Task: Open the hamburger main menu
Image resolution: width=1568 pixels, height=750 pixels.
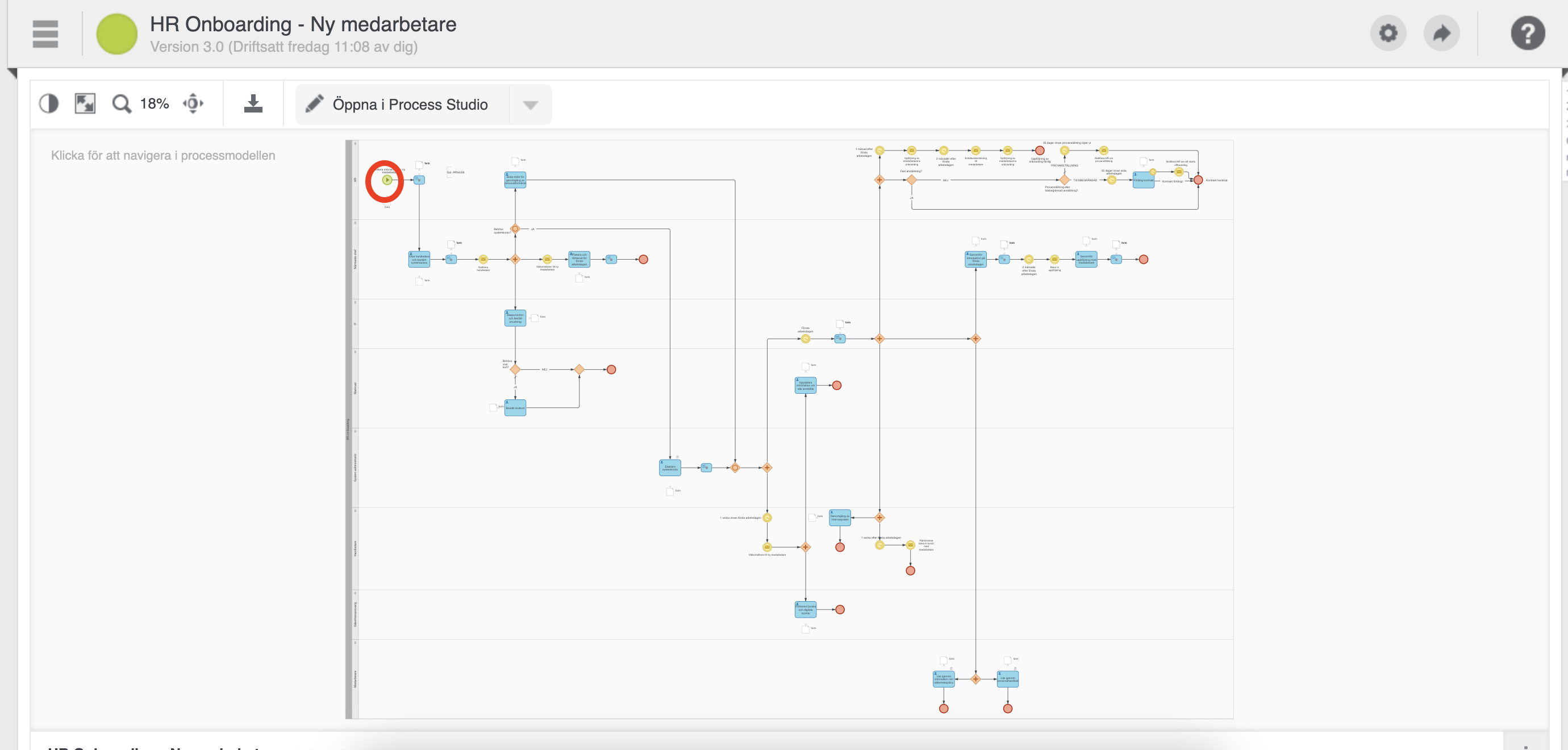Action: coord(45,34)
